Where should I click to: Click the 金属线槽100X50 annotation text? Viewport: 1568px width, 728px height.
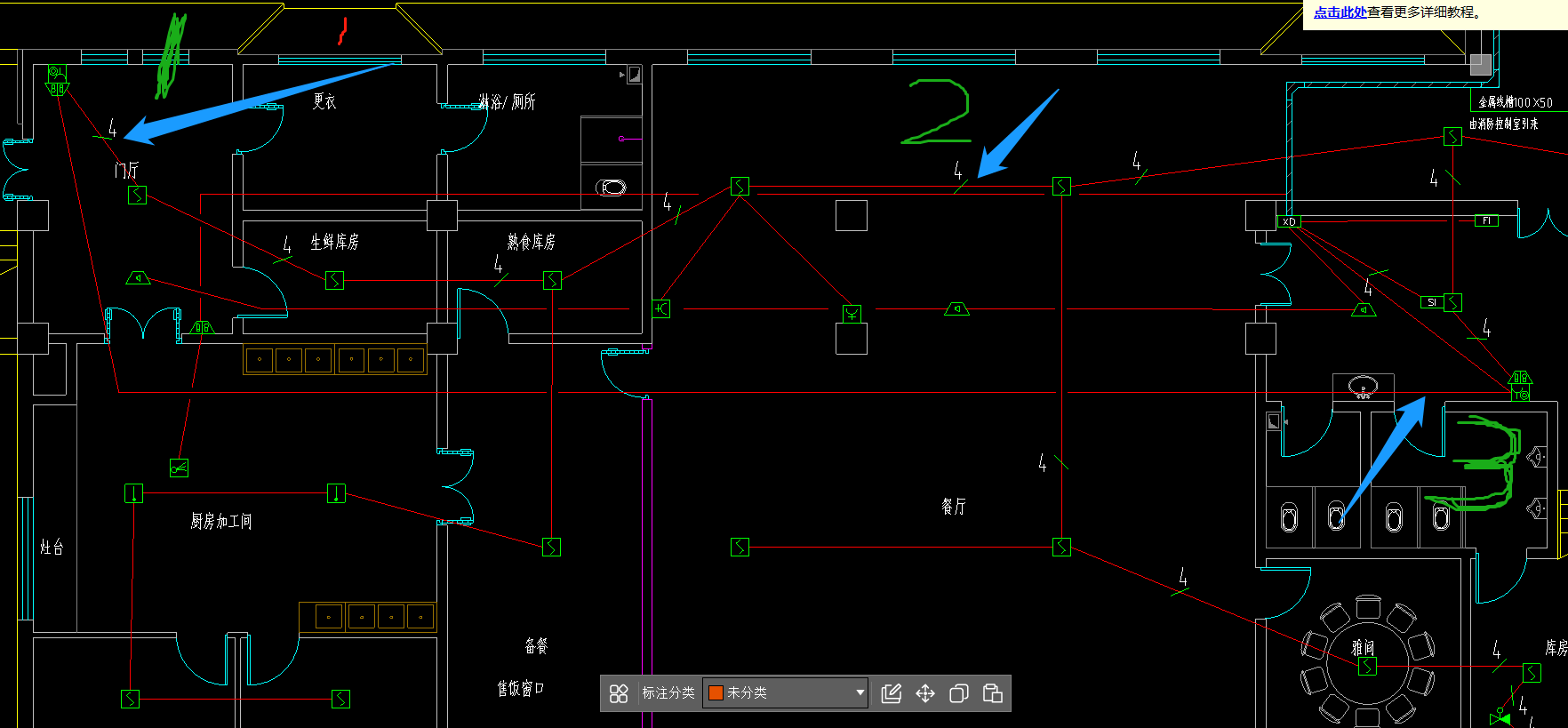point(1516,102)
